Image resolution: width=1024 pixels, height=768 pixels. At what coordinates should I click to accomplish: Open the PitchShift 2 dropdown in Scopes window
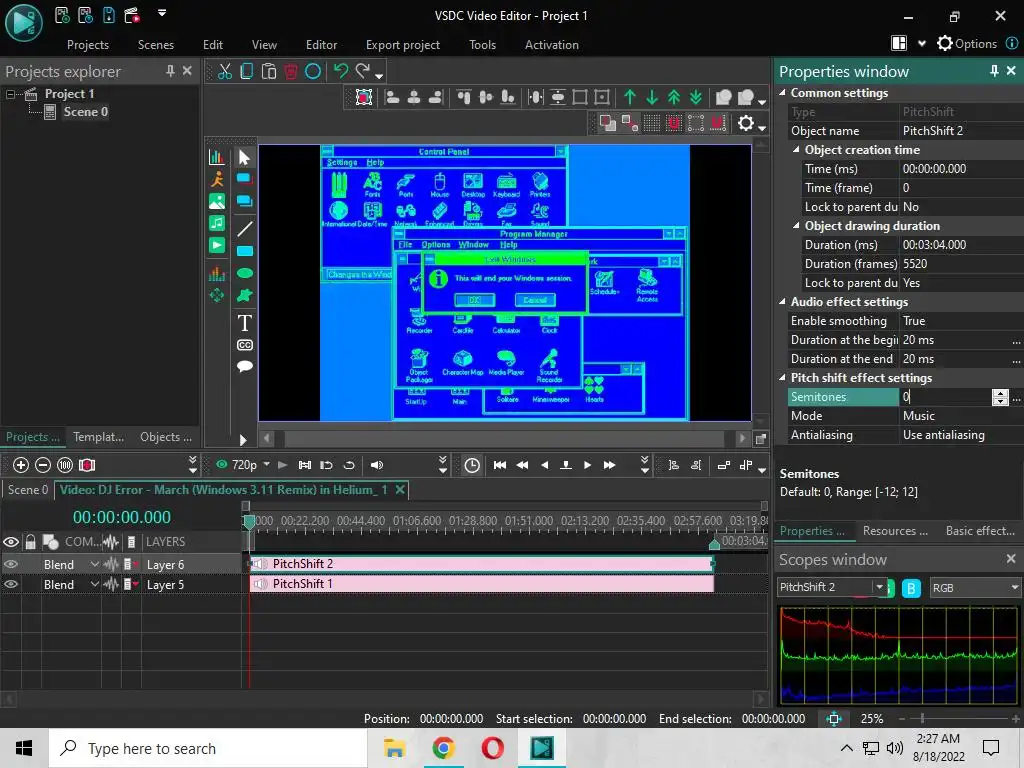click(880, 587)
